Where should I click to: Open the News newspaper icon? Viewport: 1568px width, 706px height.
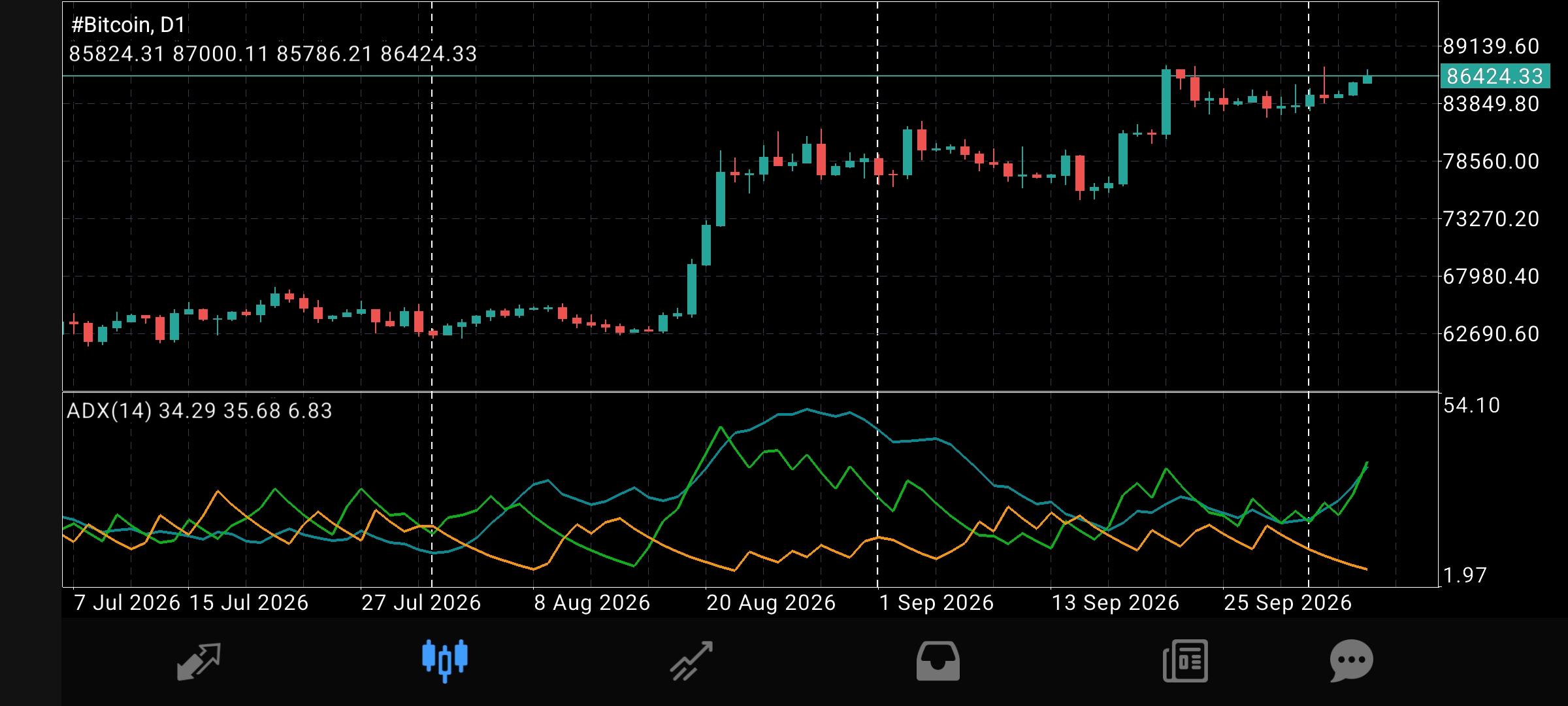point(1185,662)
